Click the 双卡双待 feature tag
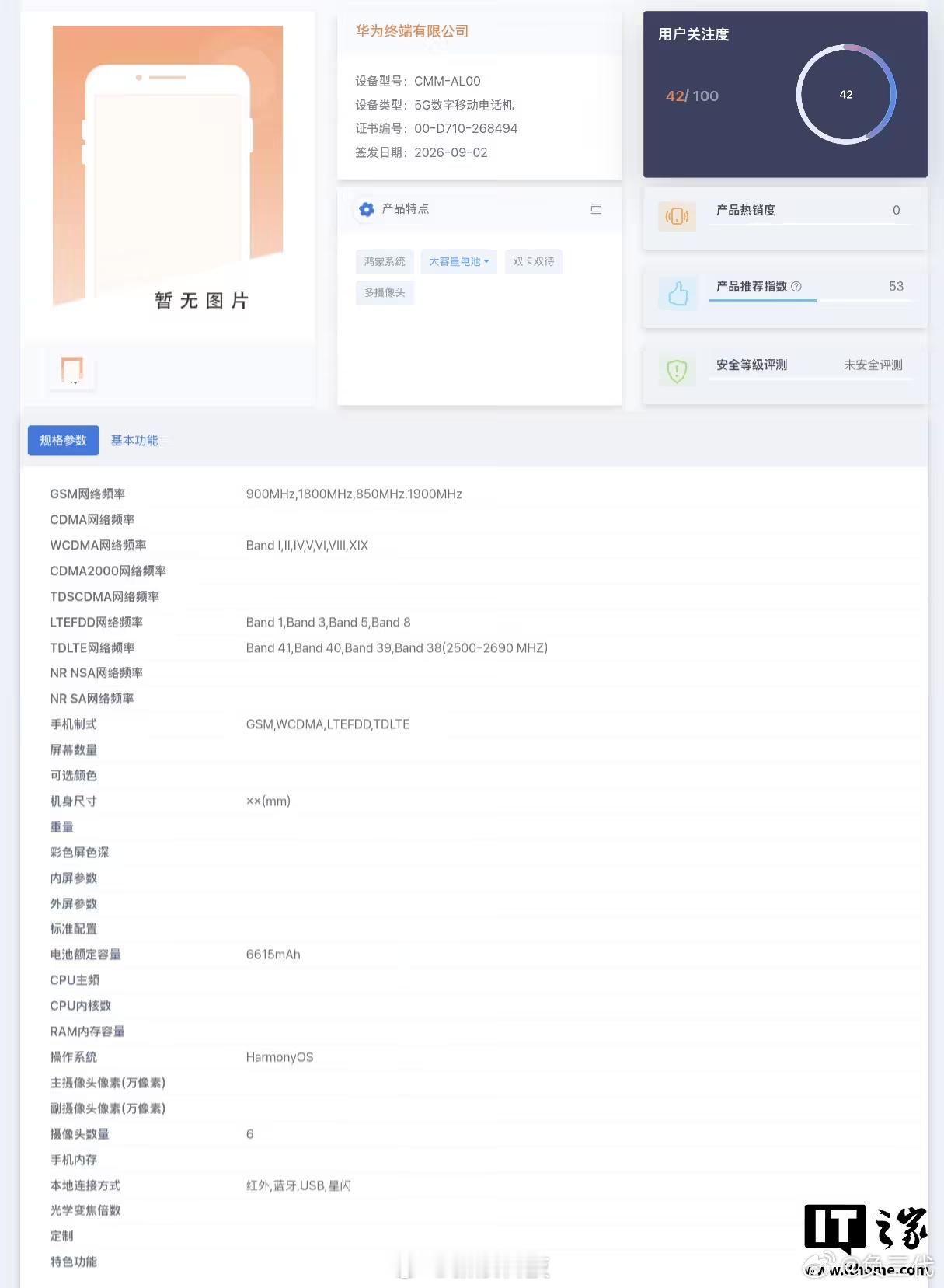This screenshot has height=1288, width=944. pyautogui.click(x=533, y=261)
